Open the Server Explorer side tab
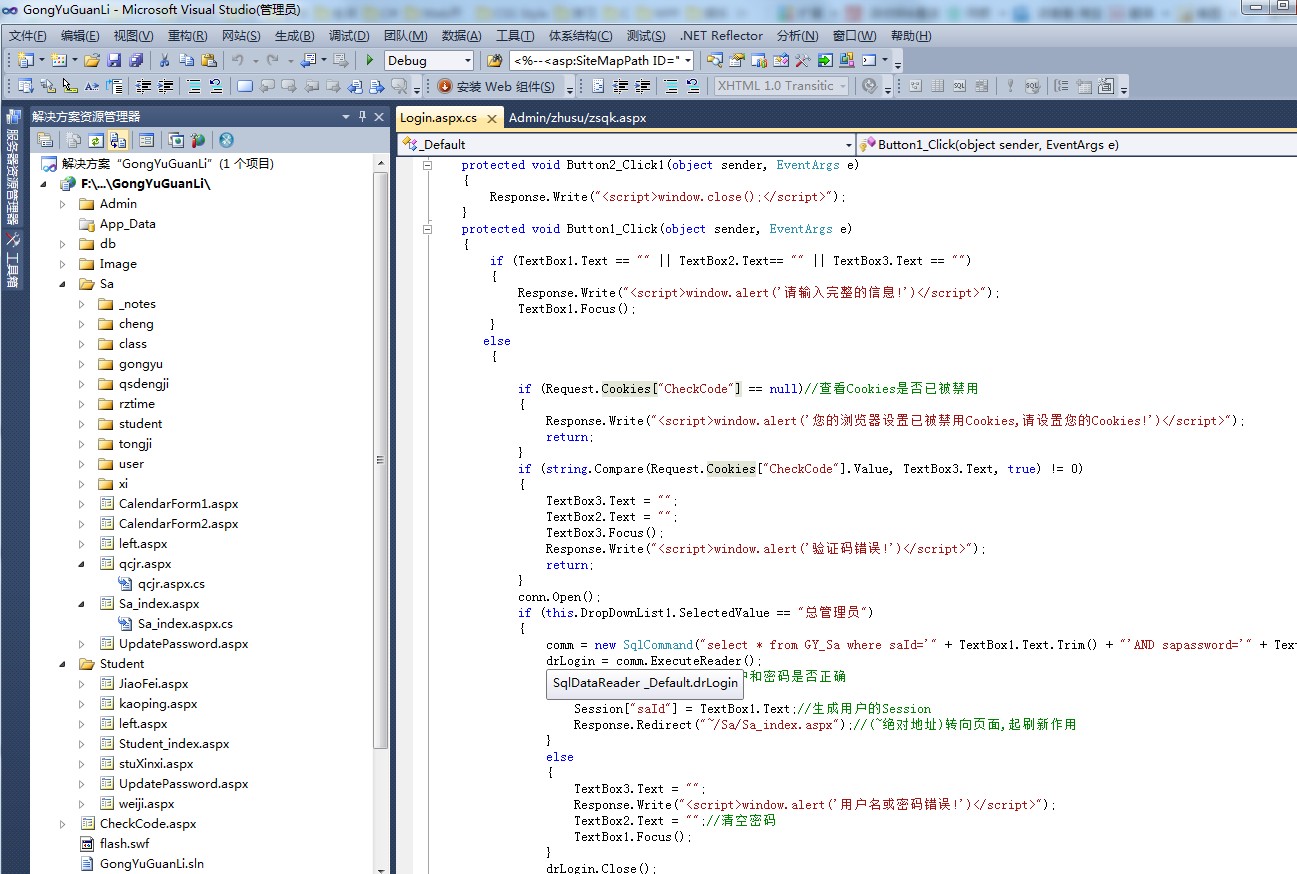This screenshot has height=874, width=1297. pos(13,167)
